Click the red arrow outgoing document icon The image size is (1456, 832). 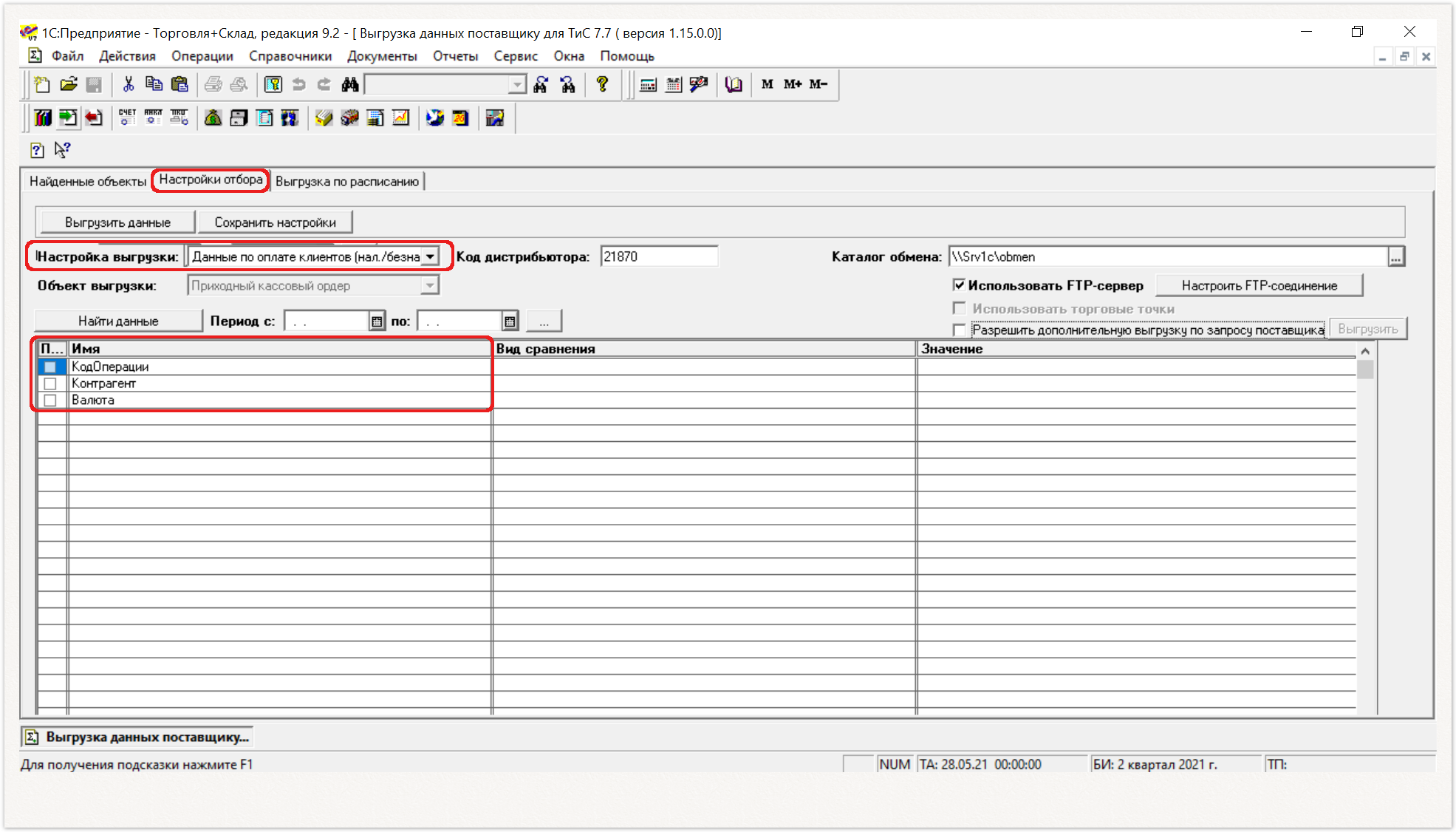tap(93, 117)
